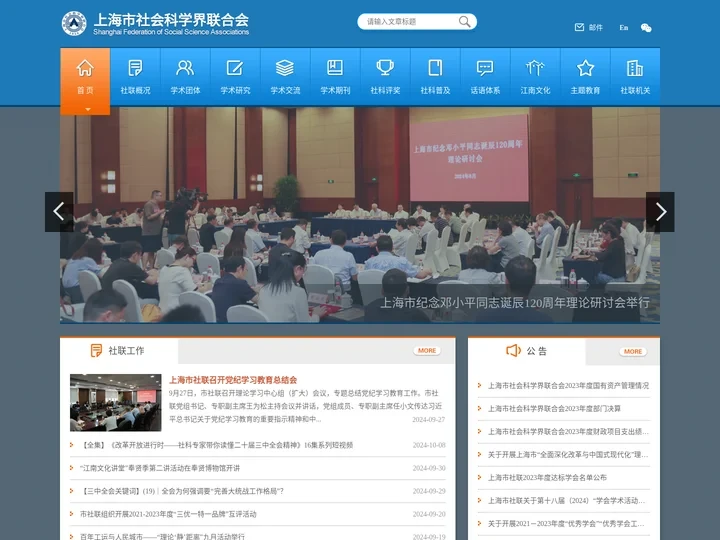Viewport: 720px width, 540px height.
Task: Open 话语体系 chat bubble icon
Action: (485, 68)
